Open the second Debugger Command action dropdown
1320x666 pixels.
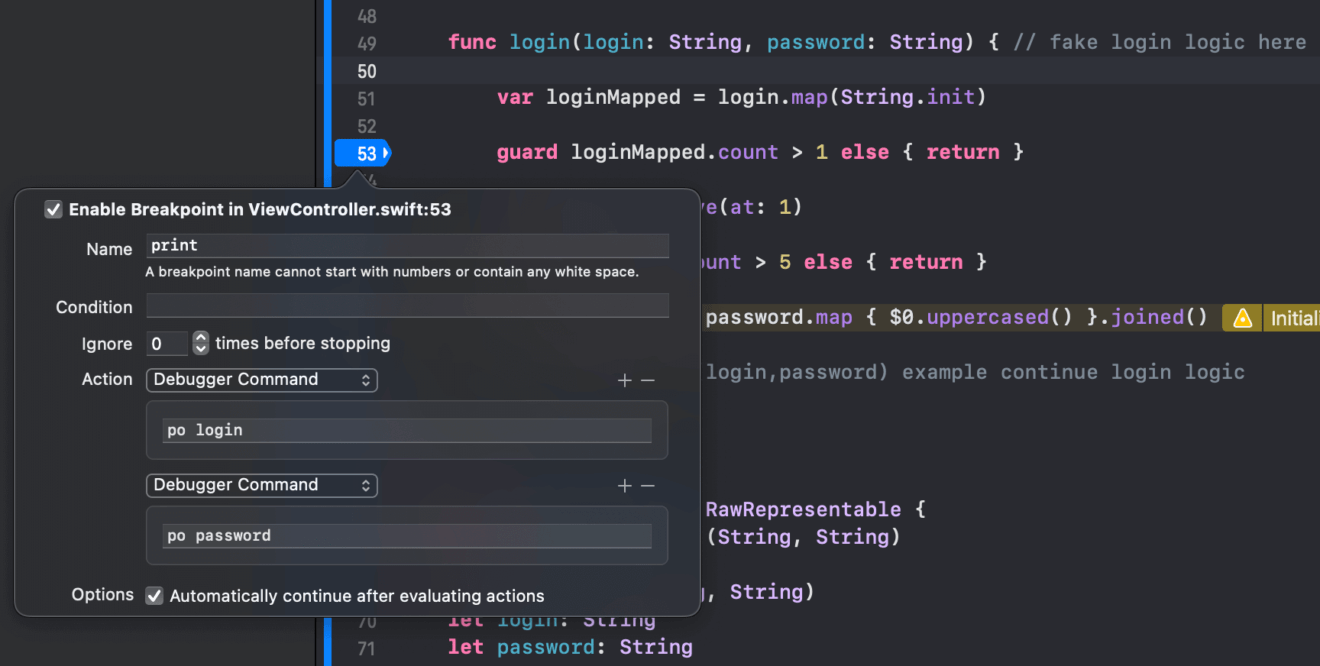click(x=261, y=485)
